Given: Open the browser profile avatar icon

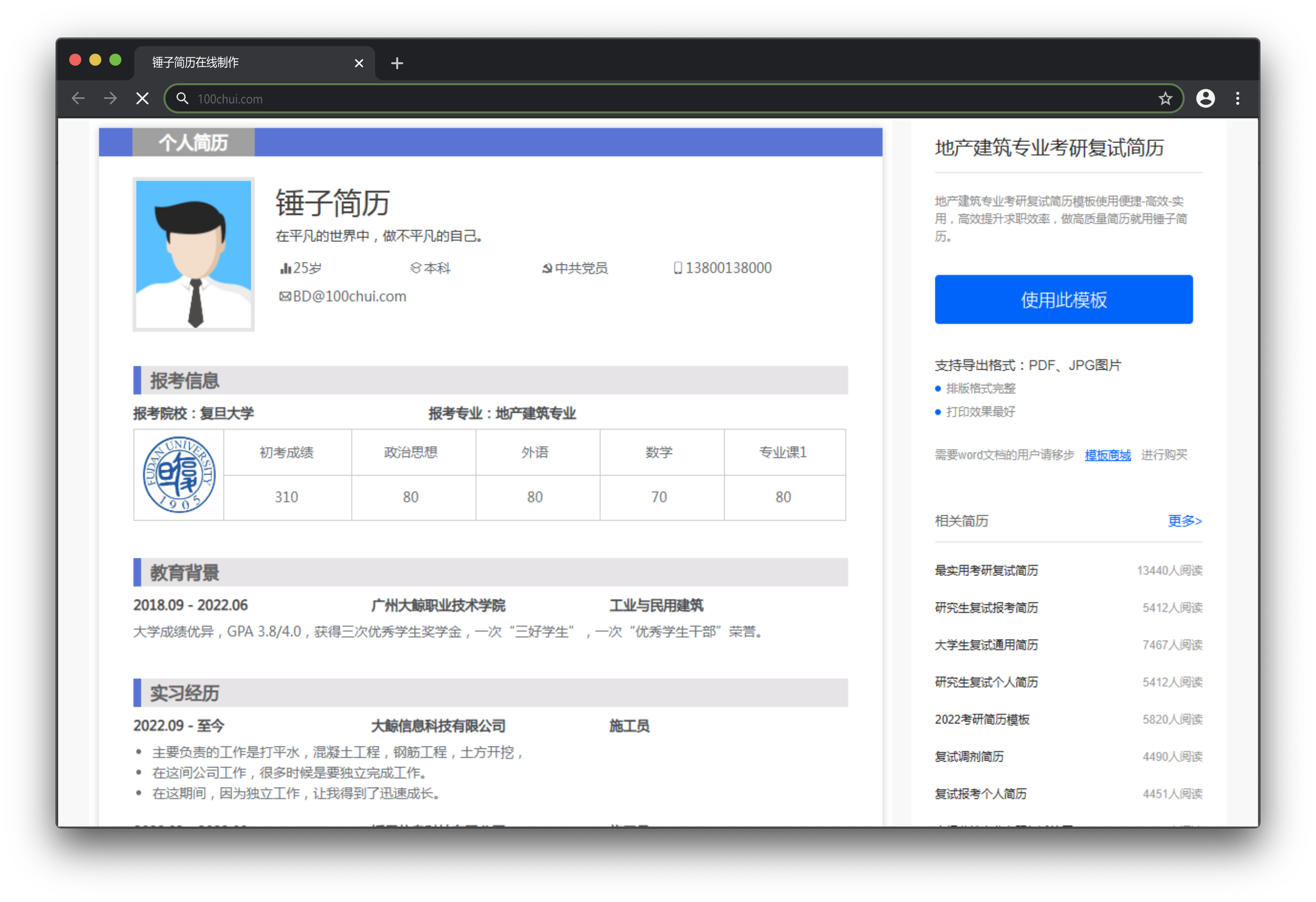Looking at the screenshot, I should [x=1205, y=99].
